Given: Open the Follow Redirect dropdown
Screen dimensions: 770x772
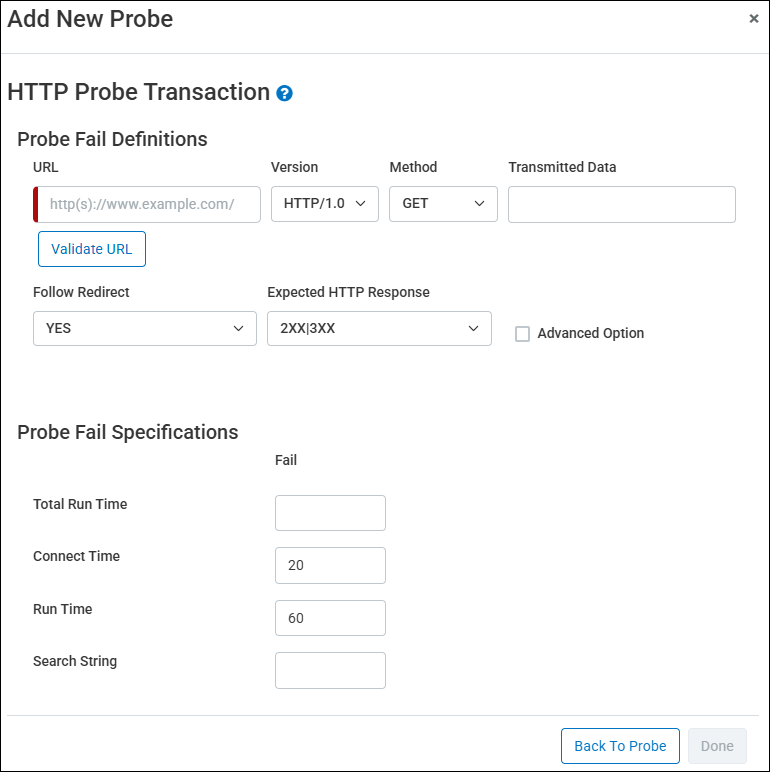Looking at the screenshot, I should click(145, 328).
